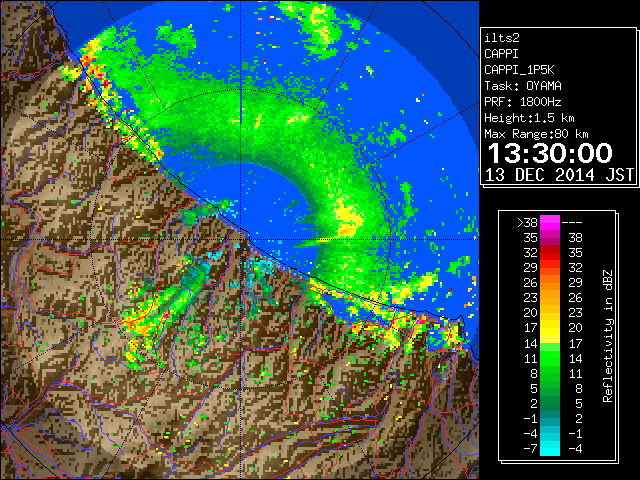Viewport: 640px width, 480px height.
Task: Pick the orange 26-29 dBZ legend swatch
Action: pyautogui.click(x=550, y=283)
